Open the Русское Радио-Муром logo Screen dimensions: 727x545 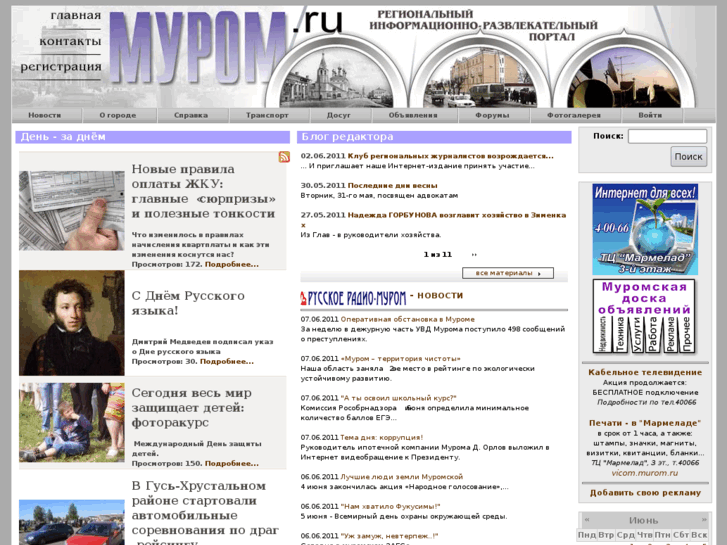pos(353,298)
